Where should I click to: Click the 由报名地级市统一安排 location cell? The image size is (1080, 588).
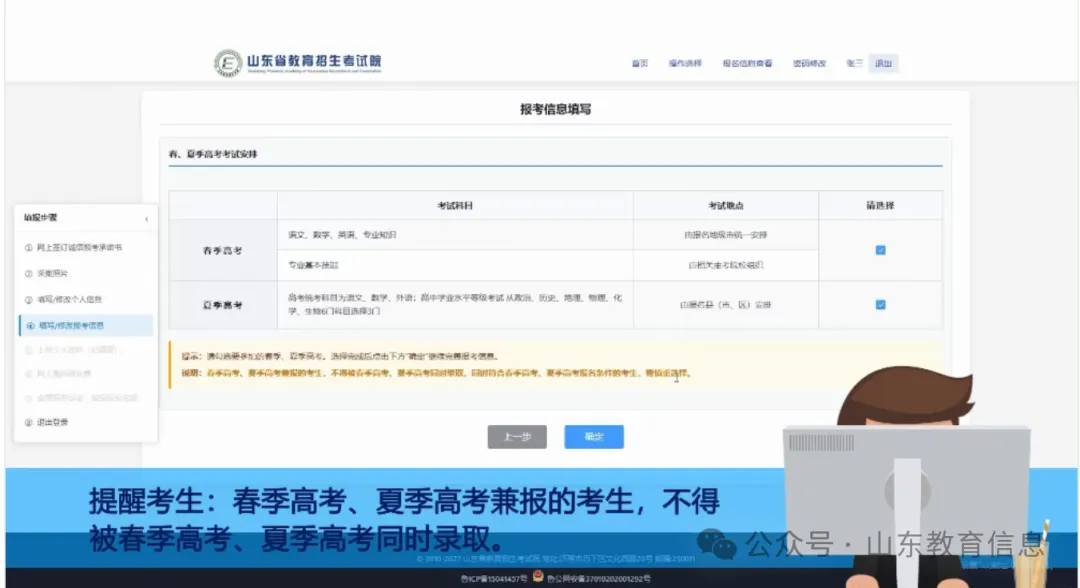pyautogui.click(x=726, y=235)
